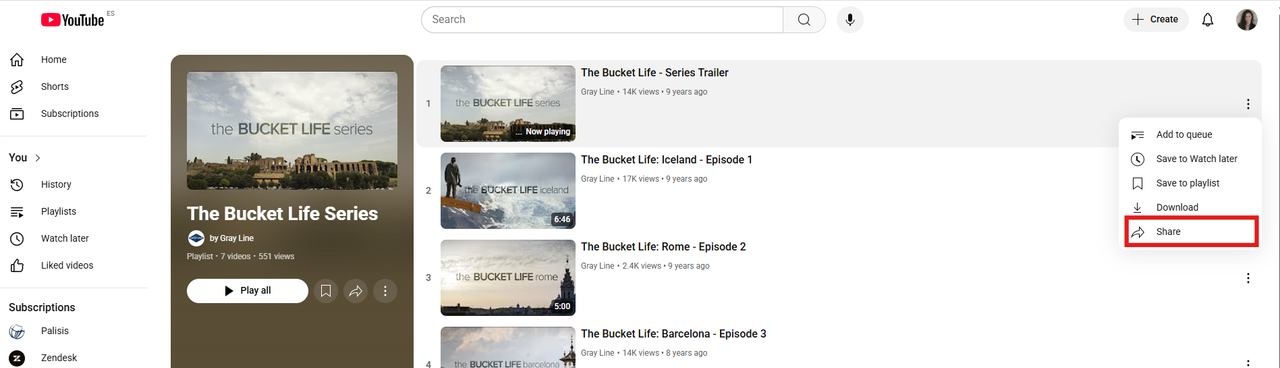The height and width of the screenshot is (368, 1280).
Task: Click Gray Line under Series Trailer
Action: [x=598, y=92]
